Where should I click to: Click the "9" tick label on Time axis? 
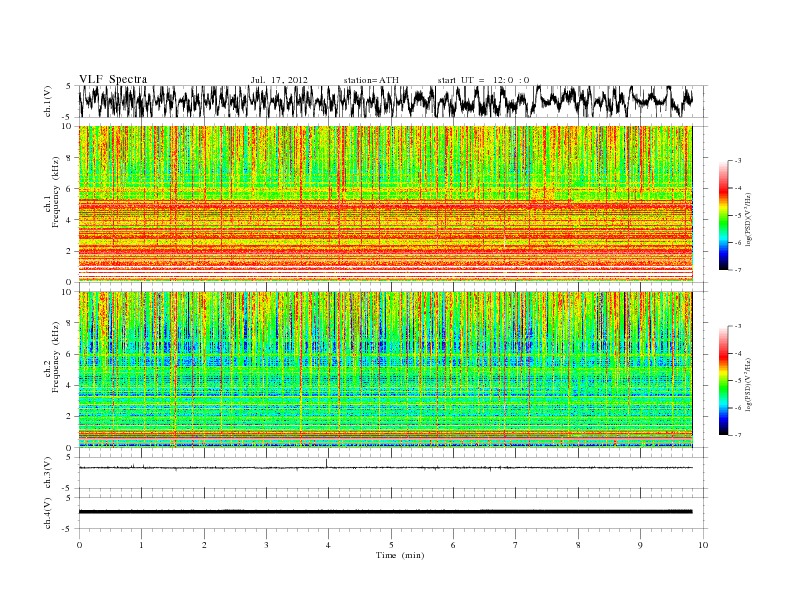(640, 545)
